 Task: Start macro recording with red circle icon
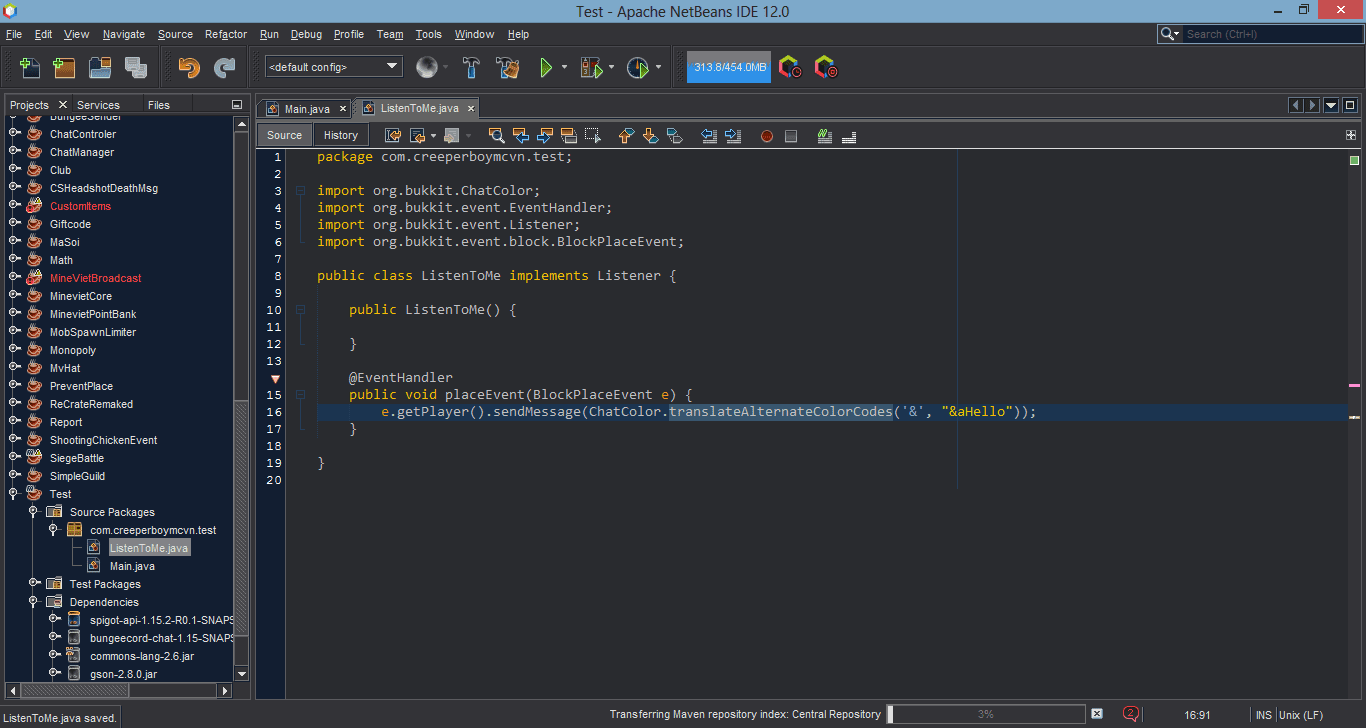click(767, 135)
